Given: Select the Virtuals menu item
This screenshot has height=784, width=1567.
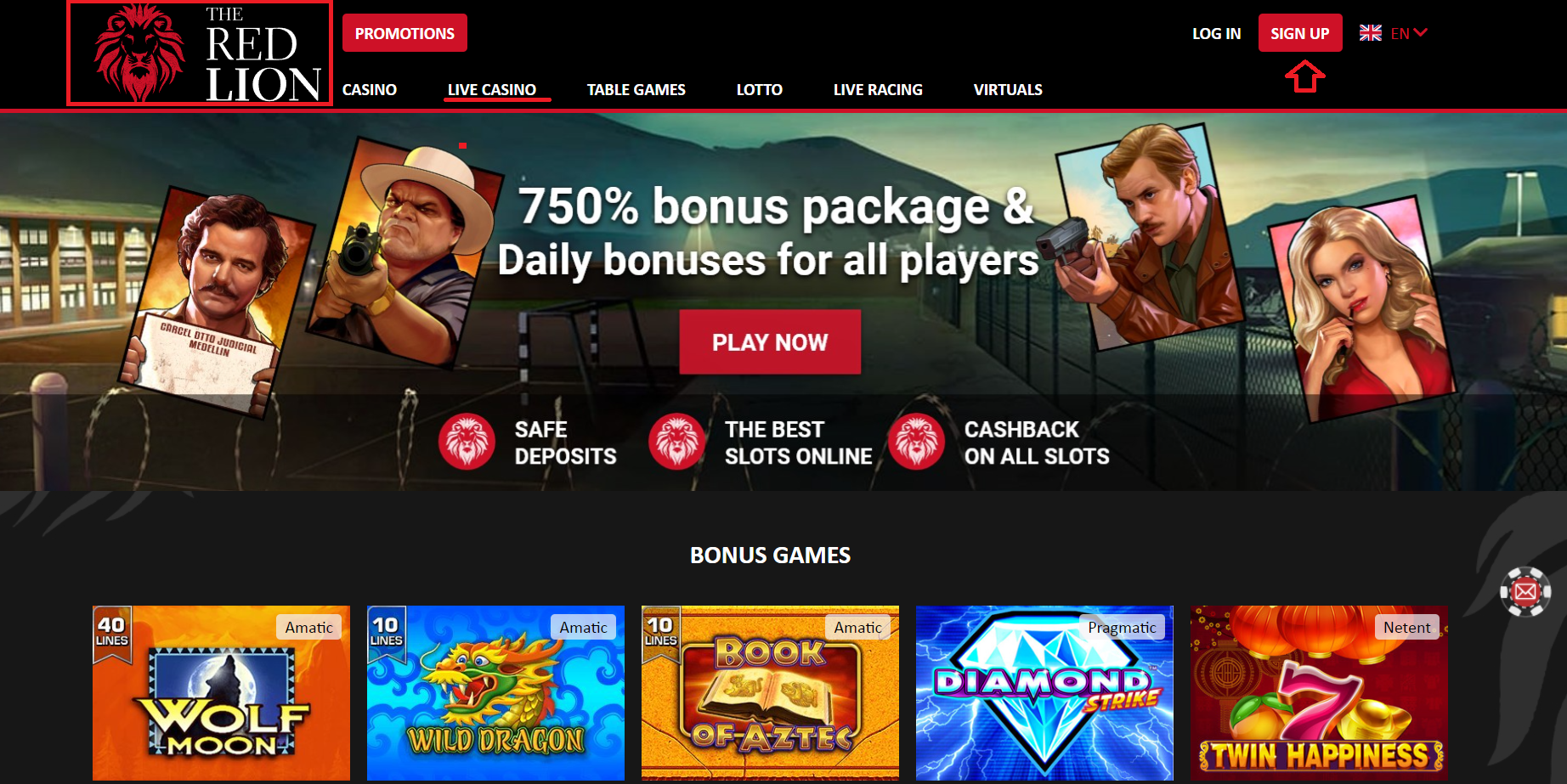Looking at the screenshot, I should click(1008, 89).
